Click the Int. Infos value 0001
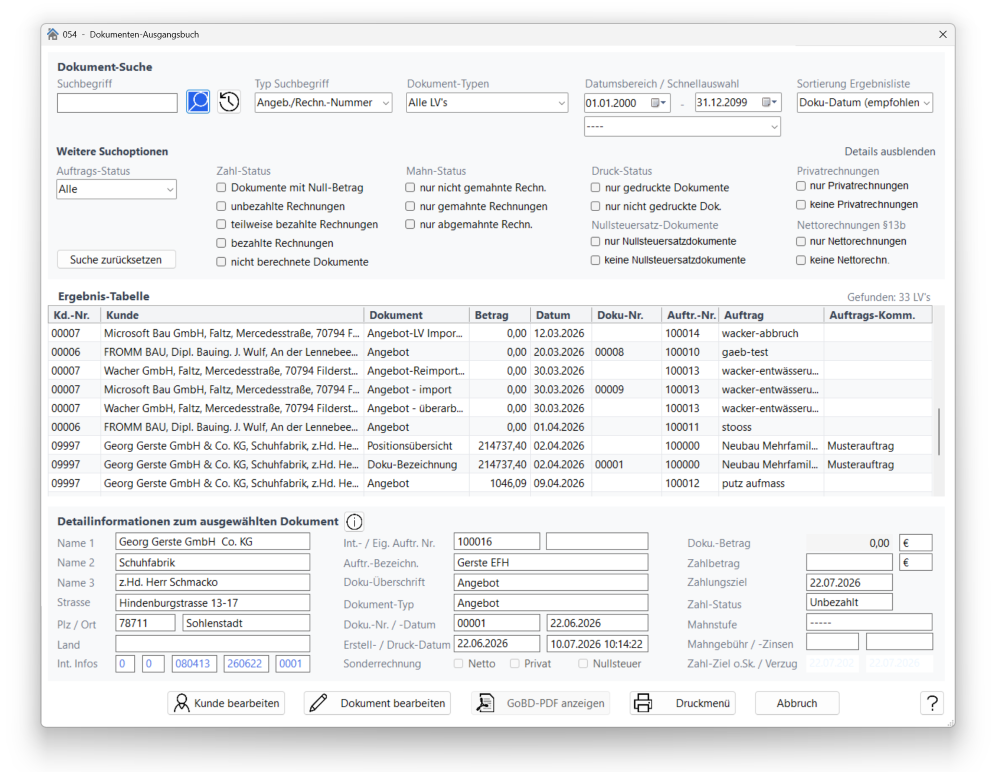This screenshot has width=1000, height=772. pyautogui.click(x=291, y=664)
